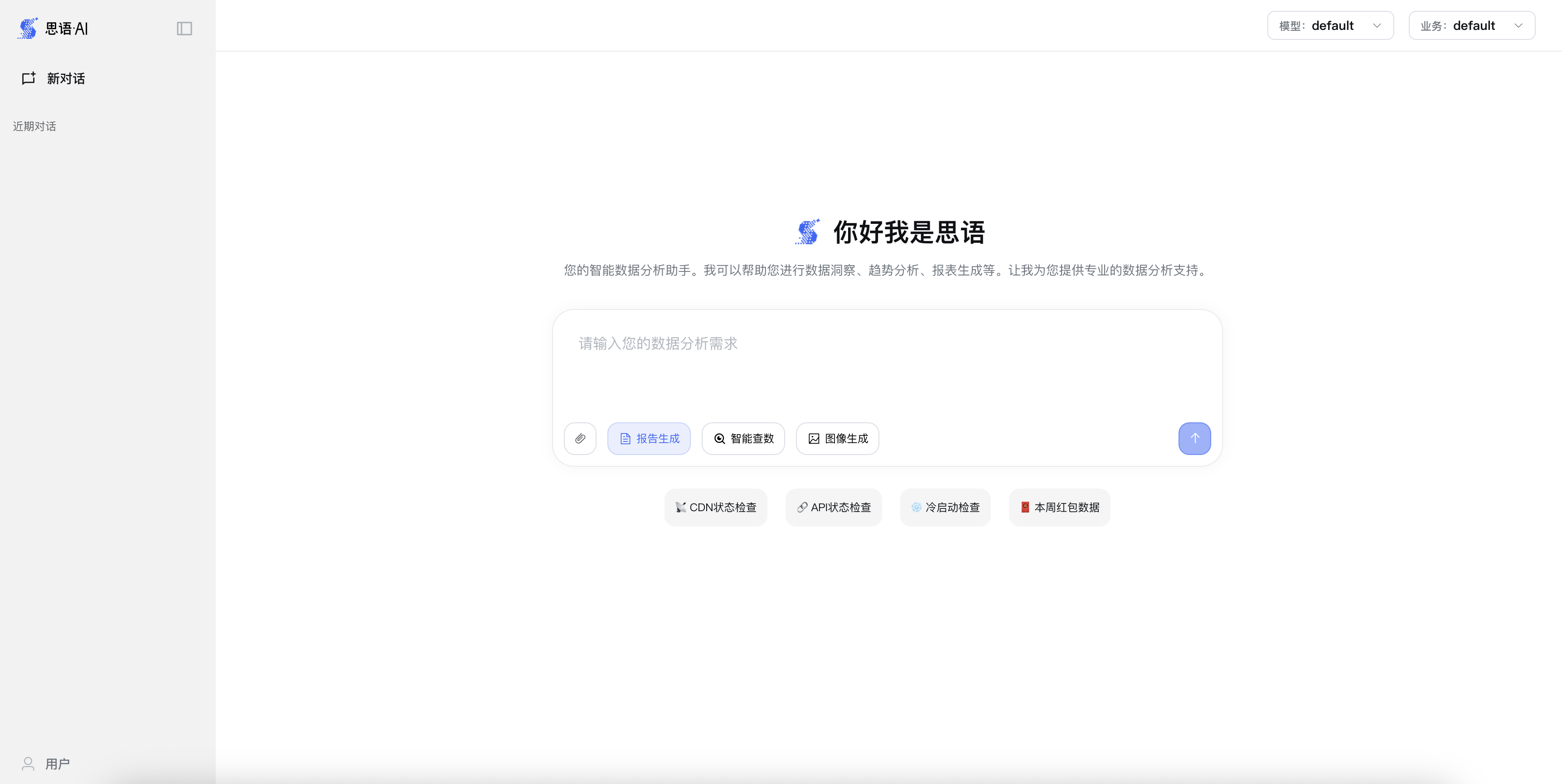Select the CDN状态检查 suggestion
The height and width of the screenshot is (784, 1562).
coord(716,508)
